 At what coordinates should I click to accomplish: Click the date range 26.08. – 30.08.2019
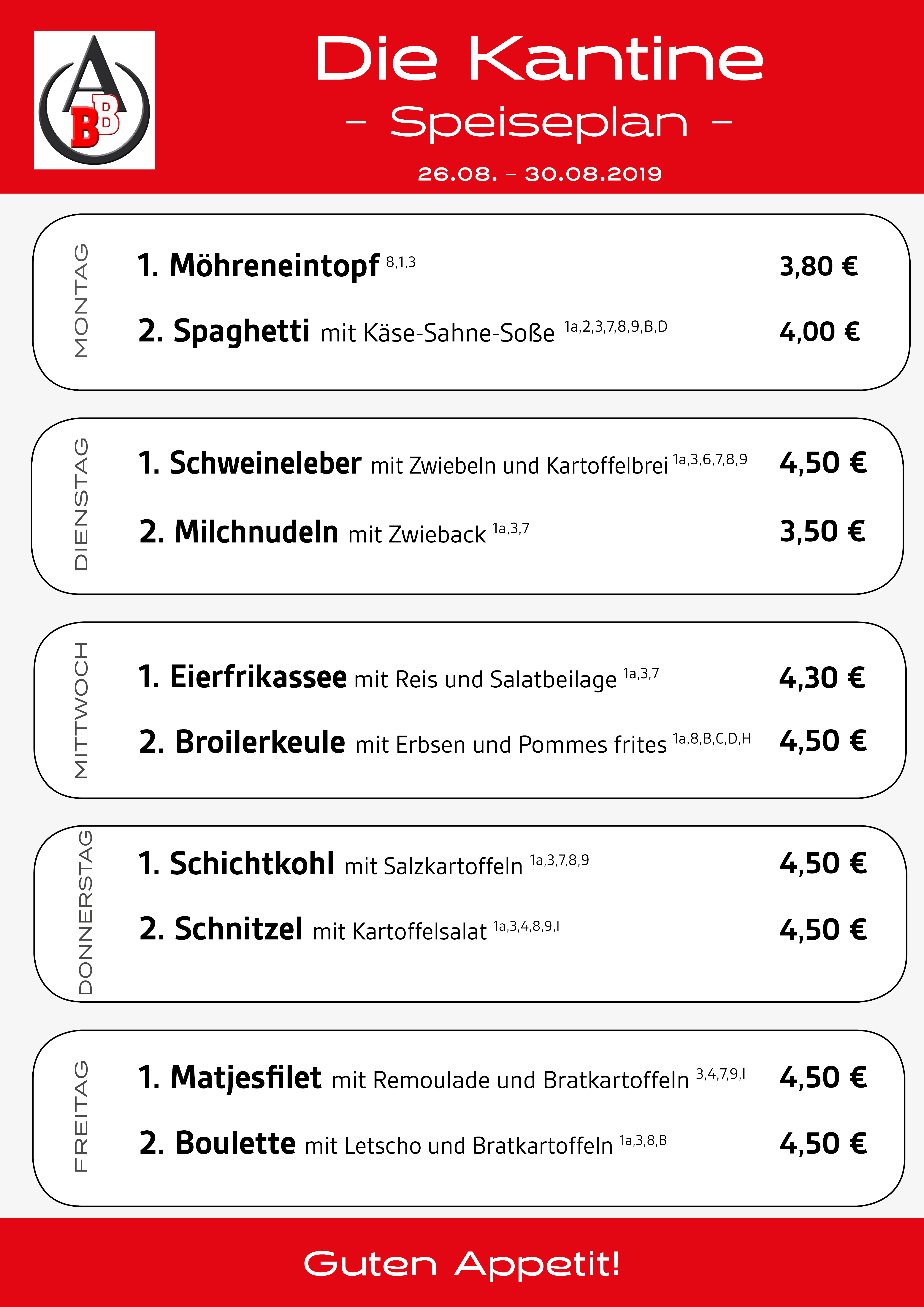coord(539,174)
